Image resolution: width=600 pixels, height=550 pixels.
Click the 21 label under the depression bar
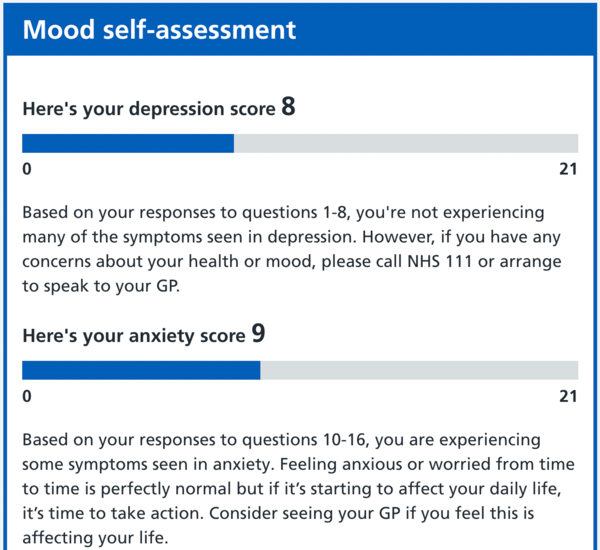tap(568, 169)
